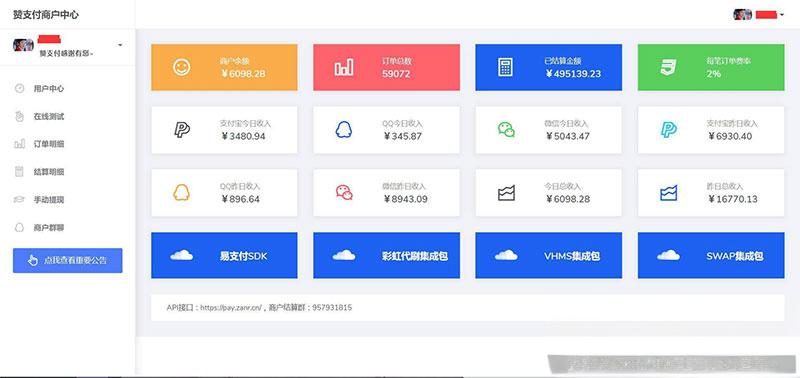The image size is (800, 378).
Task: Download the 易支付SDK package
Action: (x=224, y=255)
